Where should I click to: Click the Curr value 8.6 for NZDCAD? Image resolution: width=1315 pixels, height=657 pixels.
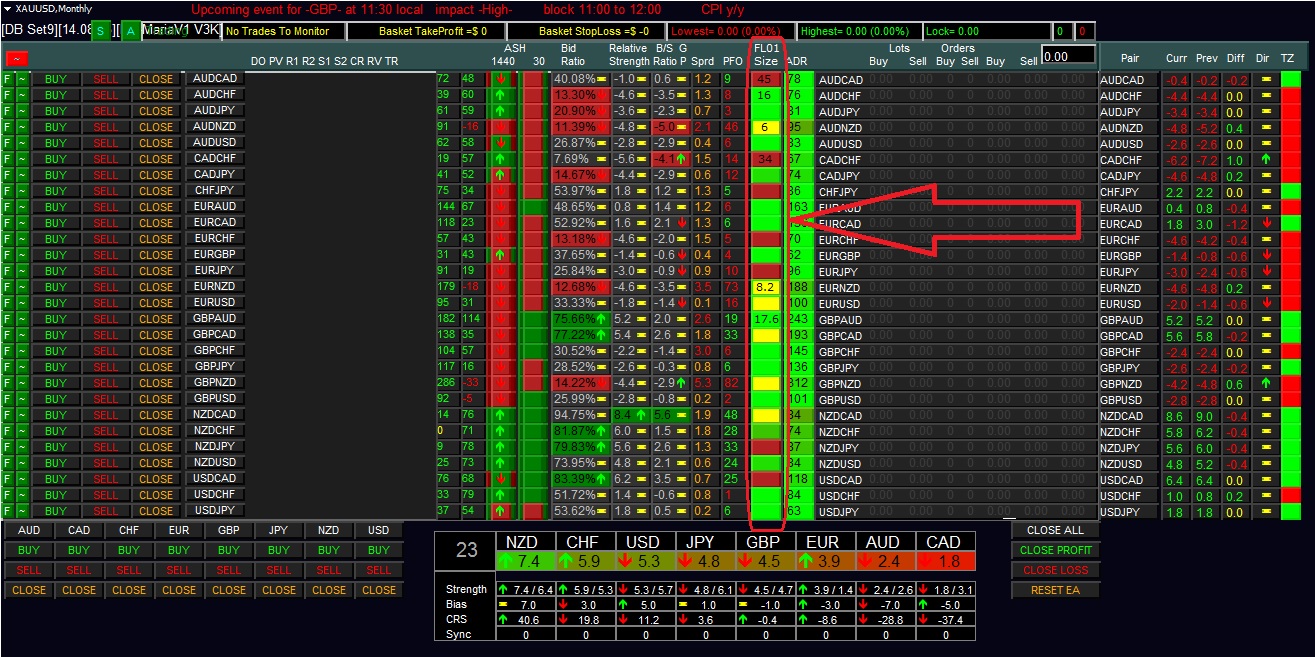(x=1176, y=415)
